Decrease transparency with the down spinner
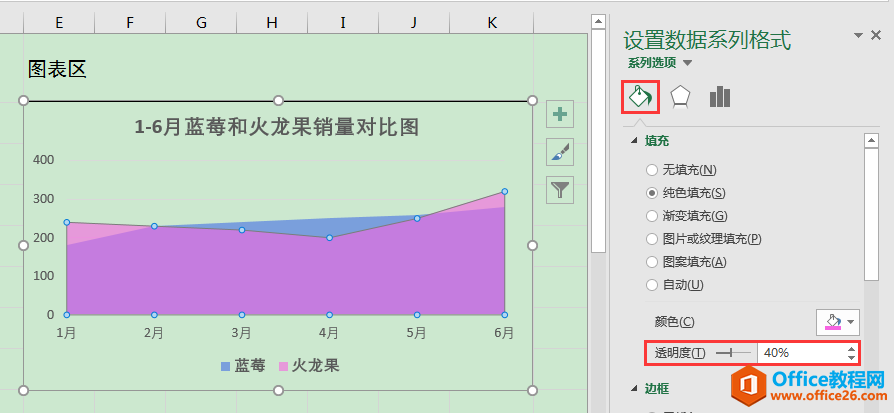 [x=852, y=358]
